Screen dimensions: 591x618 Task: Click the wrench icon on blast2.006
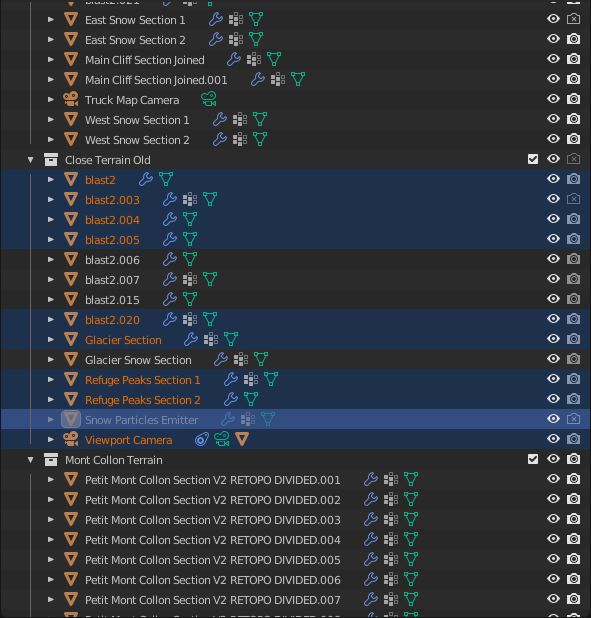click(x=170, y=259)
